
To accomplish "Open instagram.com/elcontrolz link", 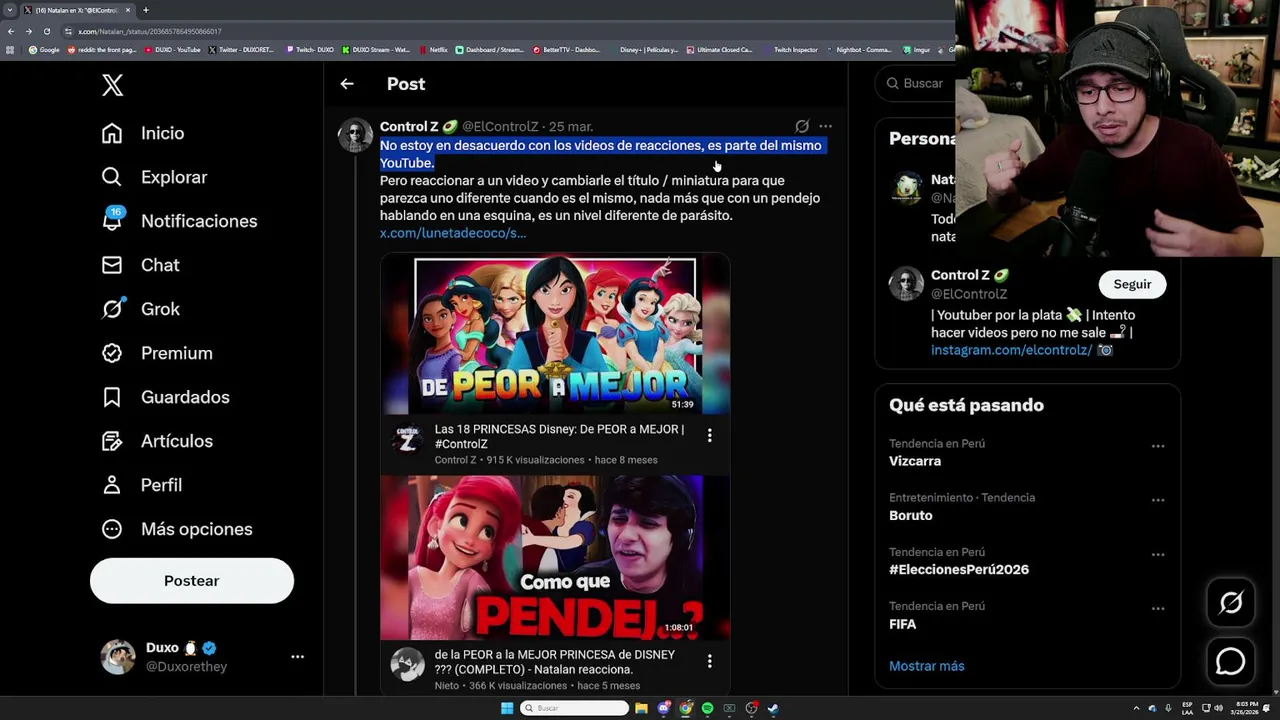I will 1011,350.
